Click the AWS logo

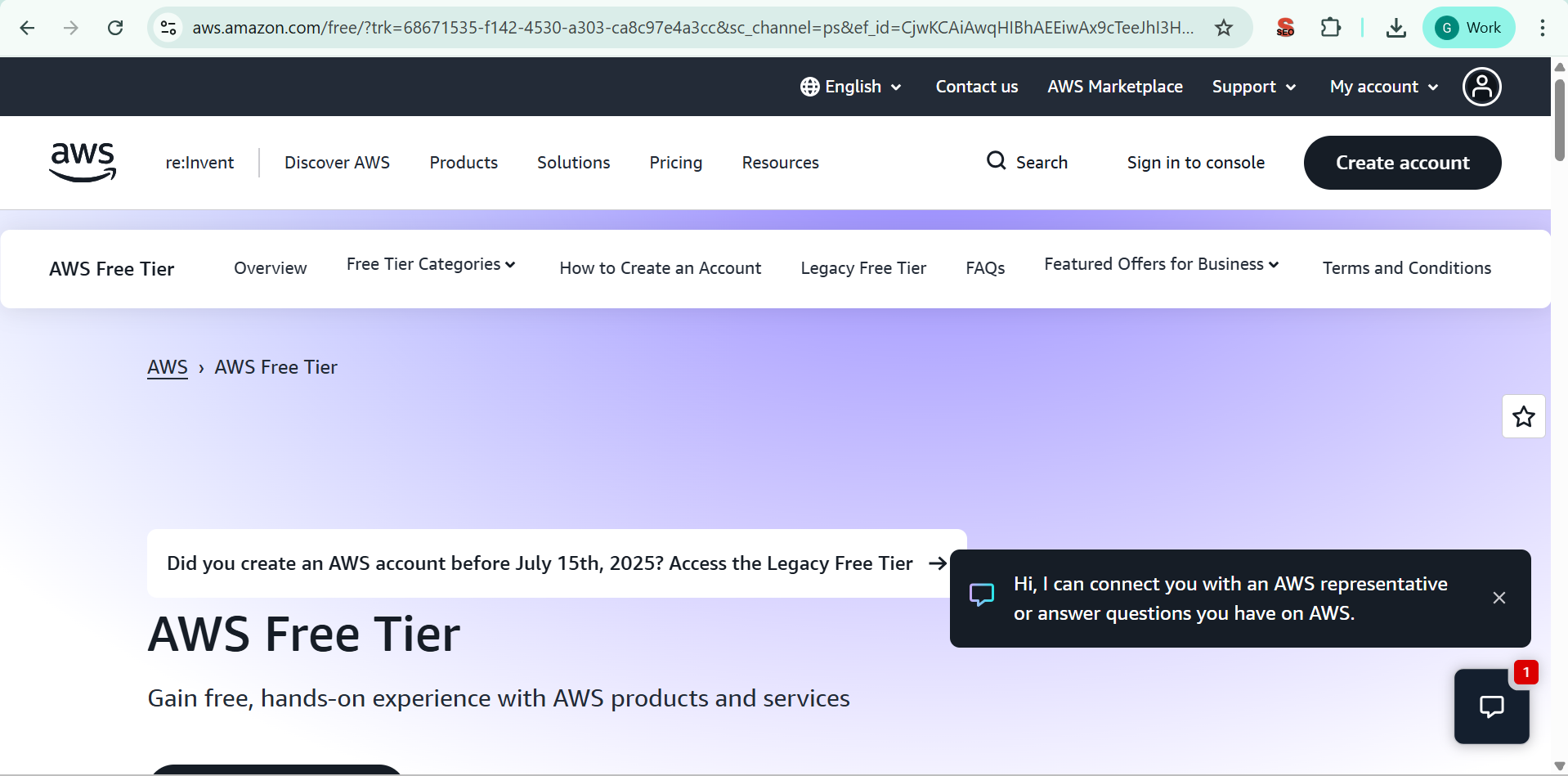(x=82, y=162)
